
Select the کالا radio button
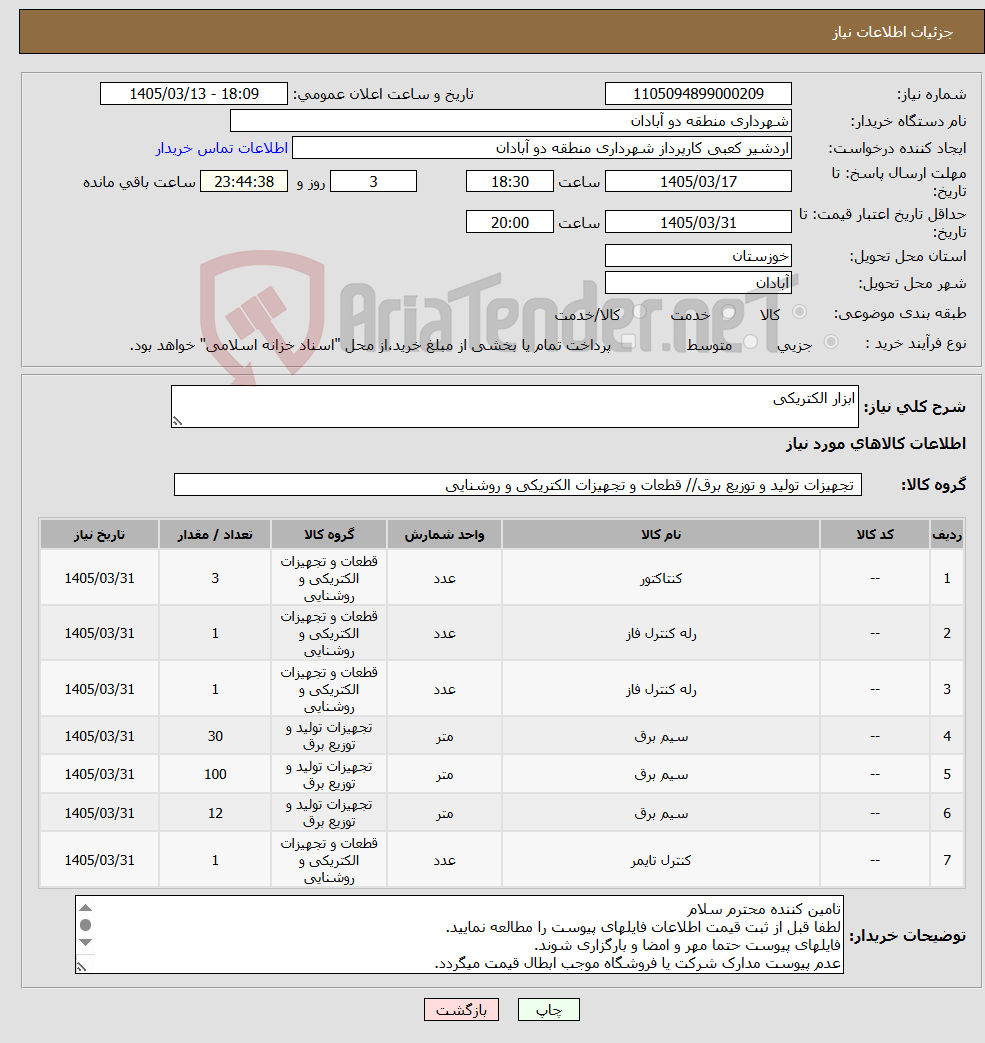[799, 312]
